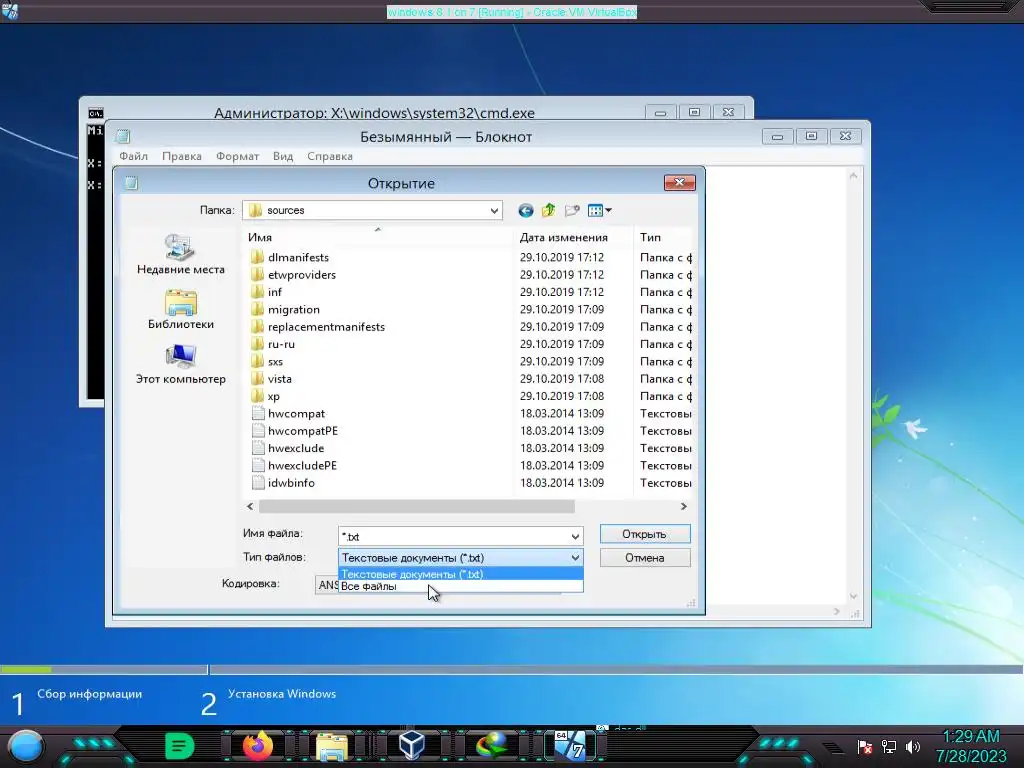Go up one folder level icon
This screenshot has height=768, width=1024.
point(549,210)
